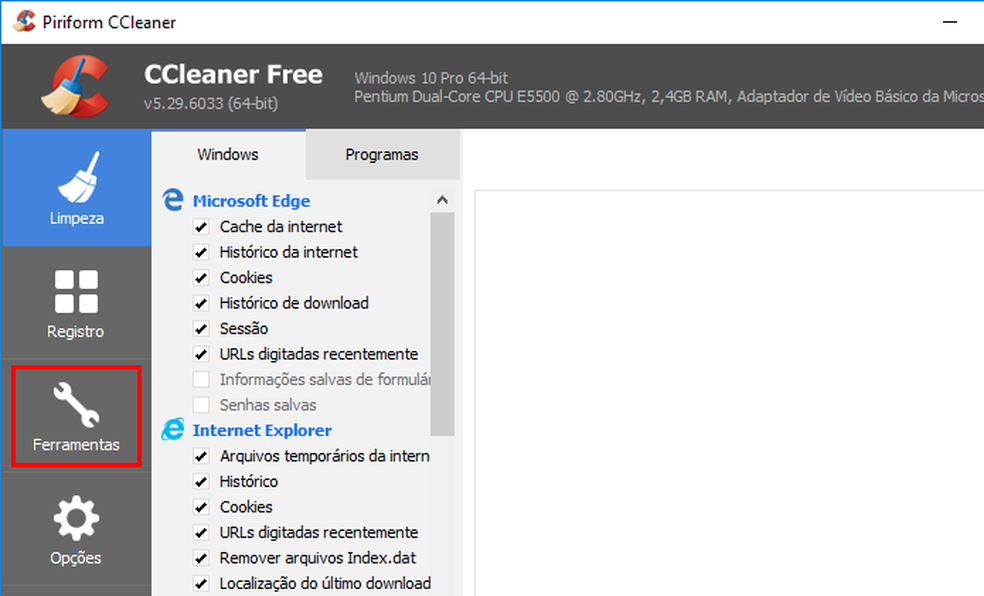Click the Internet Explorer browser icon

[173, 430]
